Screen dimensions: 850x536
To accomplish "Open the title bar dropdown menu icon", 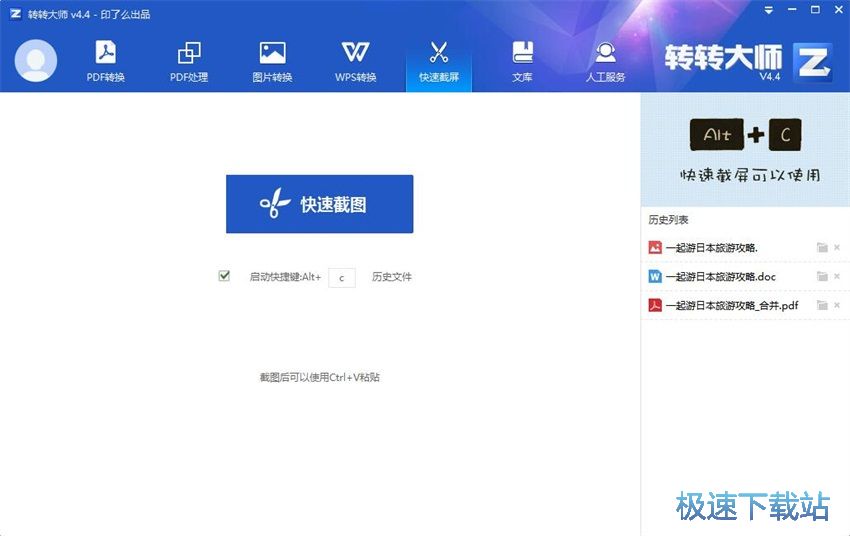I will coord(768,10).
